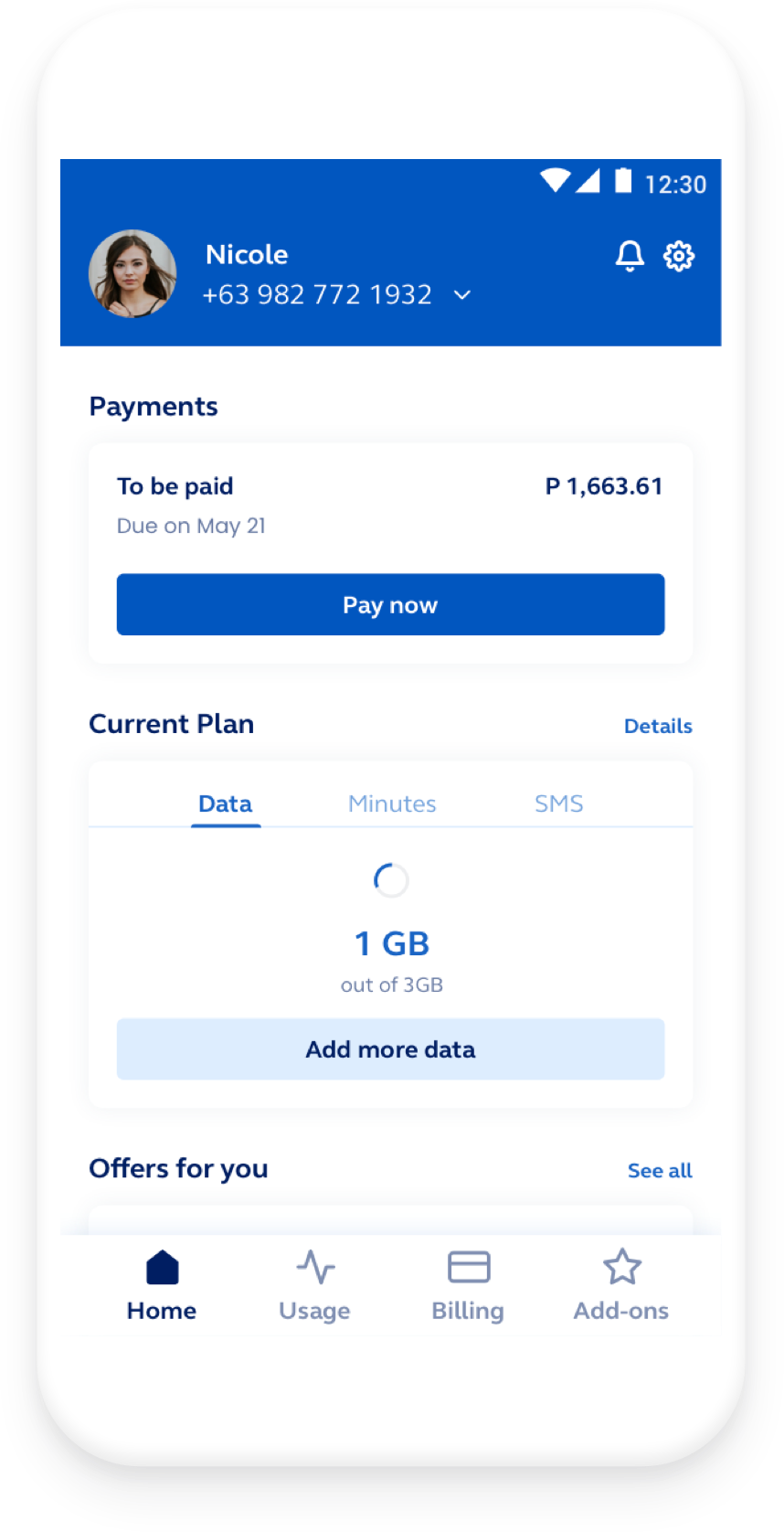Tap the data usage progress ring
Screen dimensions: 784x1532
pyautogui.click(x=391, y=880)
